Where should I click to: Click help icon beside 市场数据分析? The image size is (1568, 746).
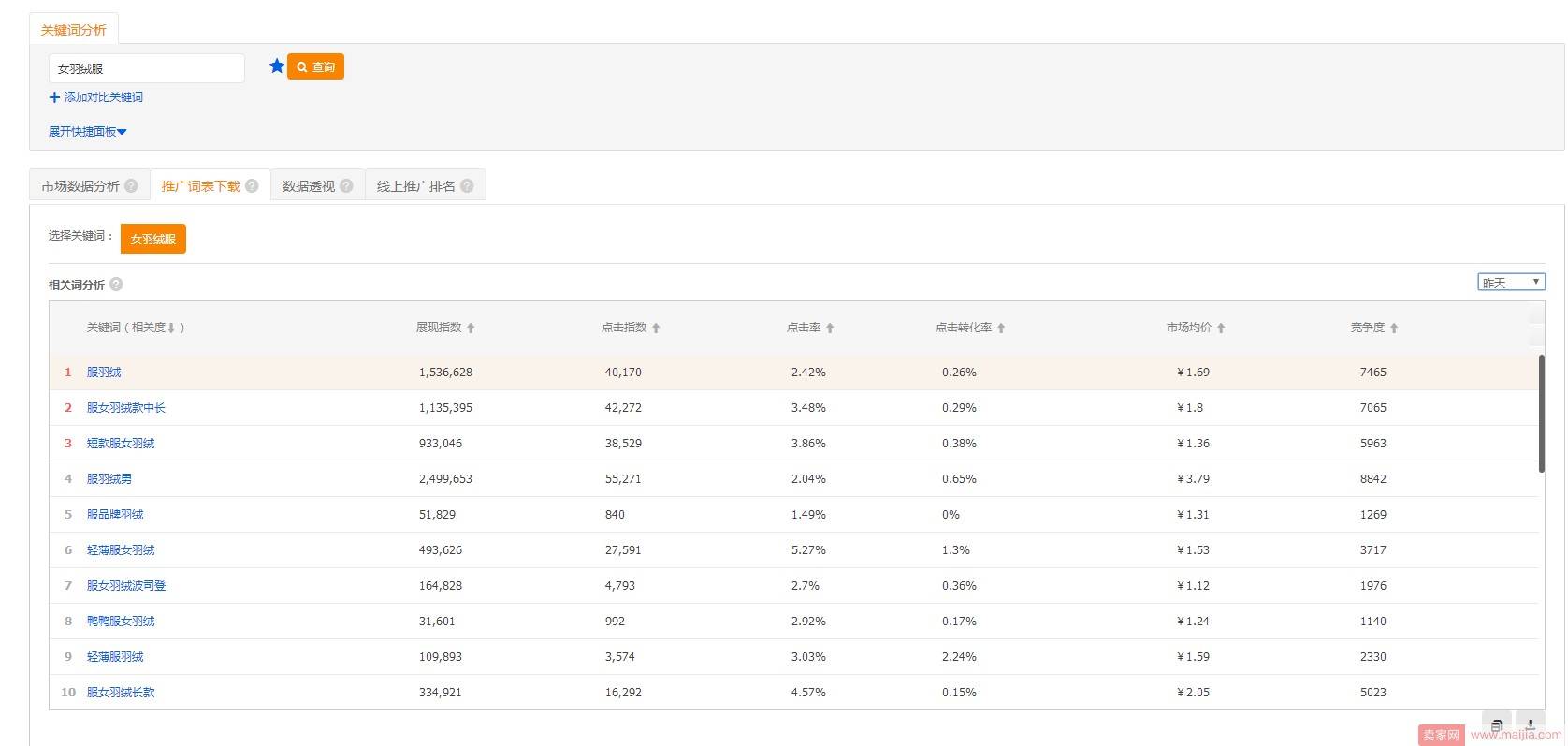(131, 186)
